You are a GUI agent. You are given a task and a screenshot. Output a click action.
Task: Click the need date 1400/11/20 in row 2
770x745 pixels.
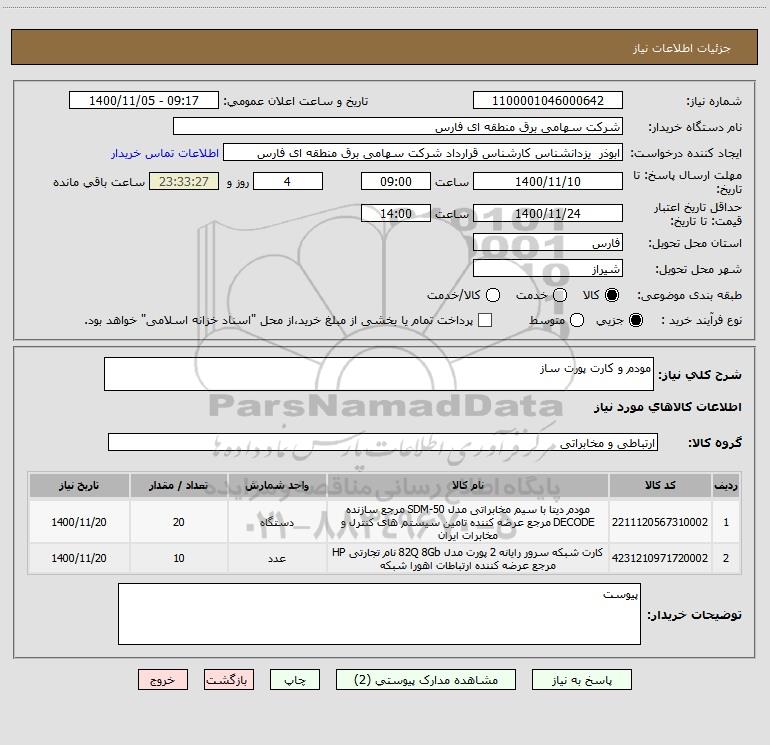[79, 558]
